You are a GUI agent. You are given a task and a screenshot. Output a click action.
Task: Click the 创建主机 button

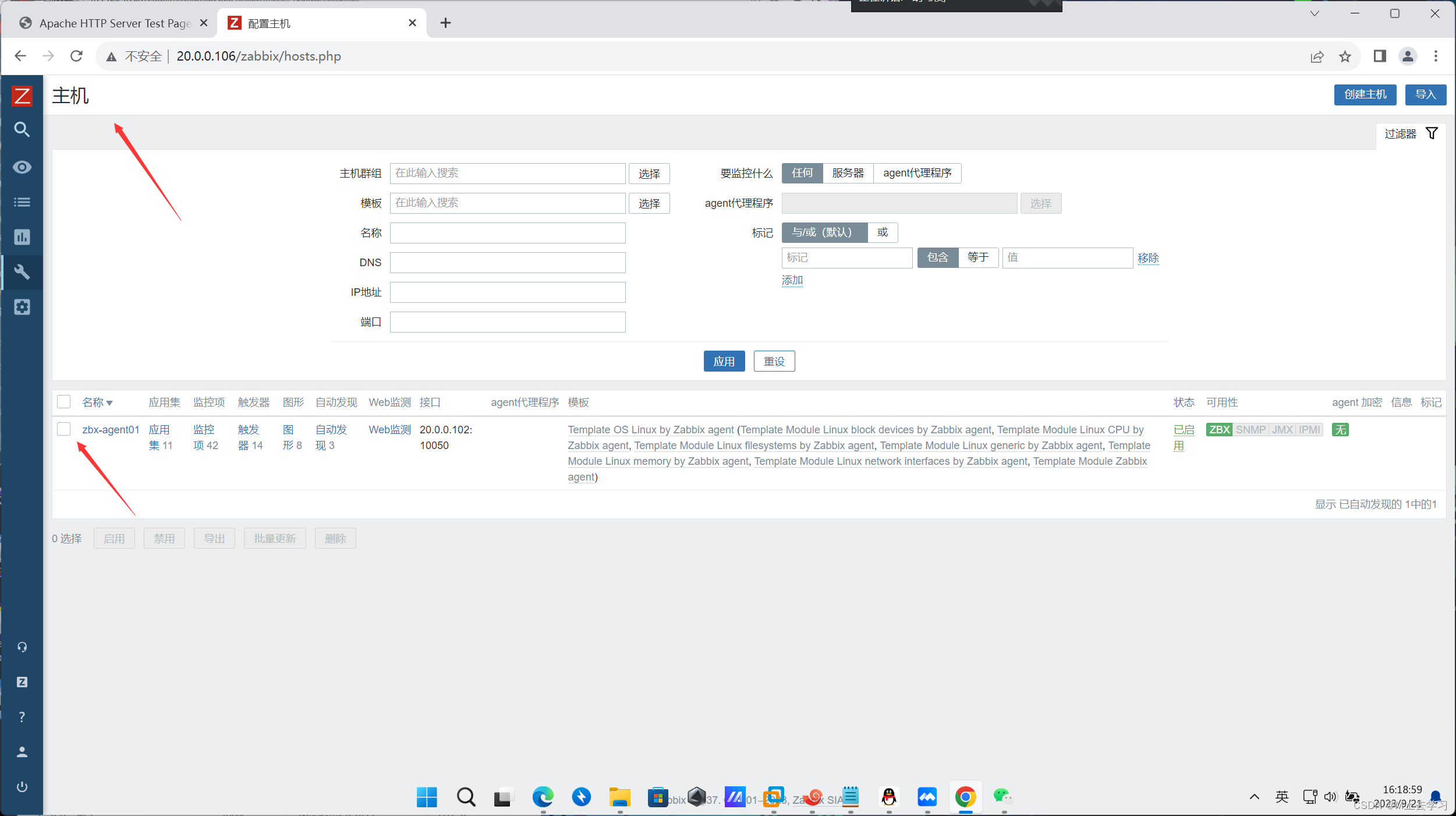pos(1365,95)
